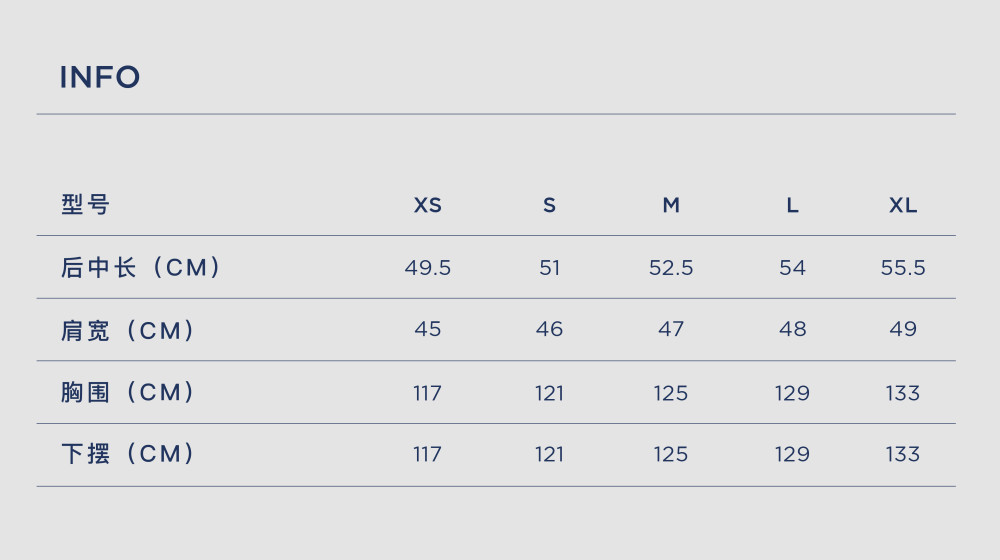Click the 下摆 row value 117
The width and height of the screenshot is (1000, 560).
coord(427,454)
